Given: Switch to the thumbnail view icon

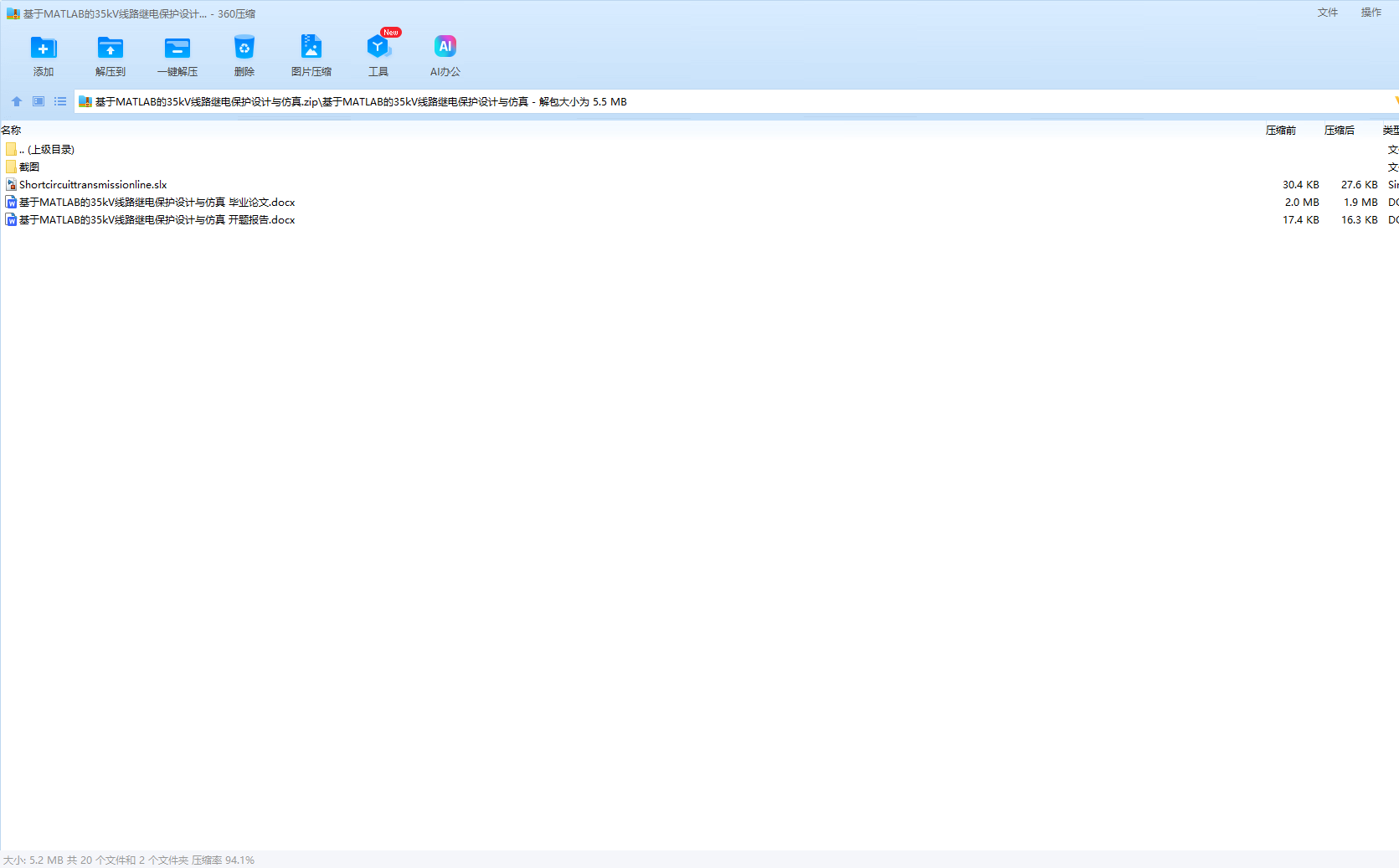Looking at the screenshot, I should point(39,101).
